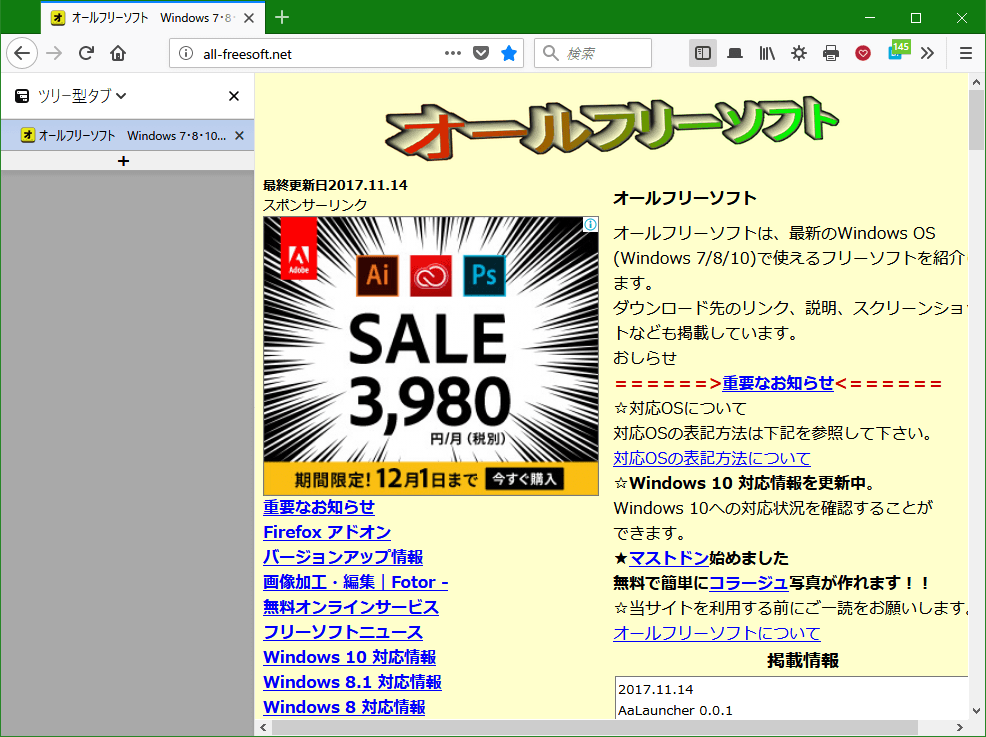Viewport: 986px width, 737px height.
Task: Open the Library toolbar icon
Action: point(766,53)
